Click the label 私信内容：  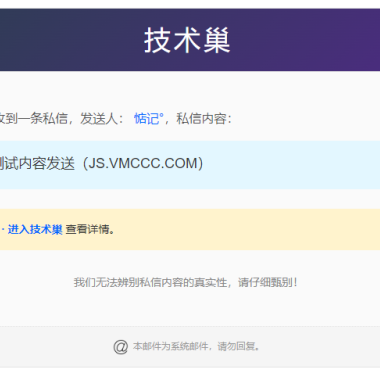click(204, 118)
